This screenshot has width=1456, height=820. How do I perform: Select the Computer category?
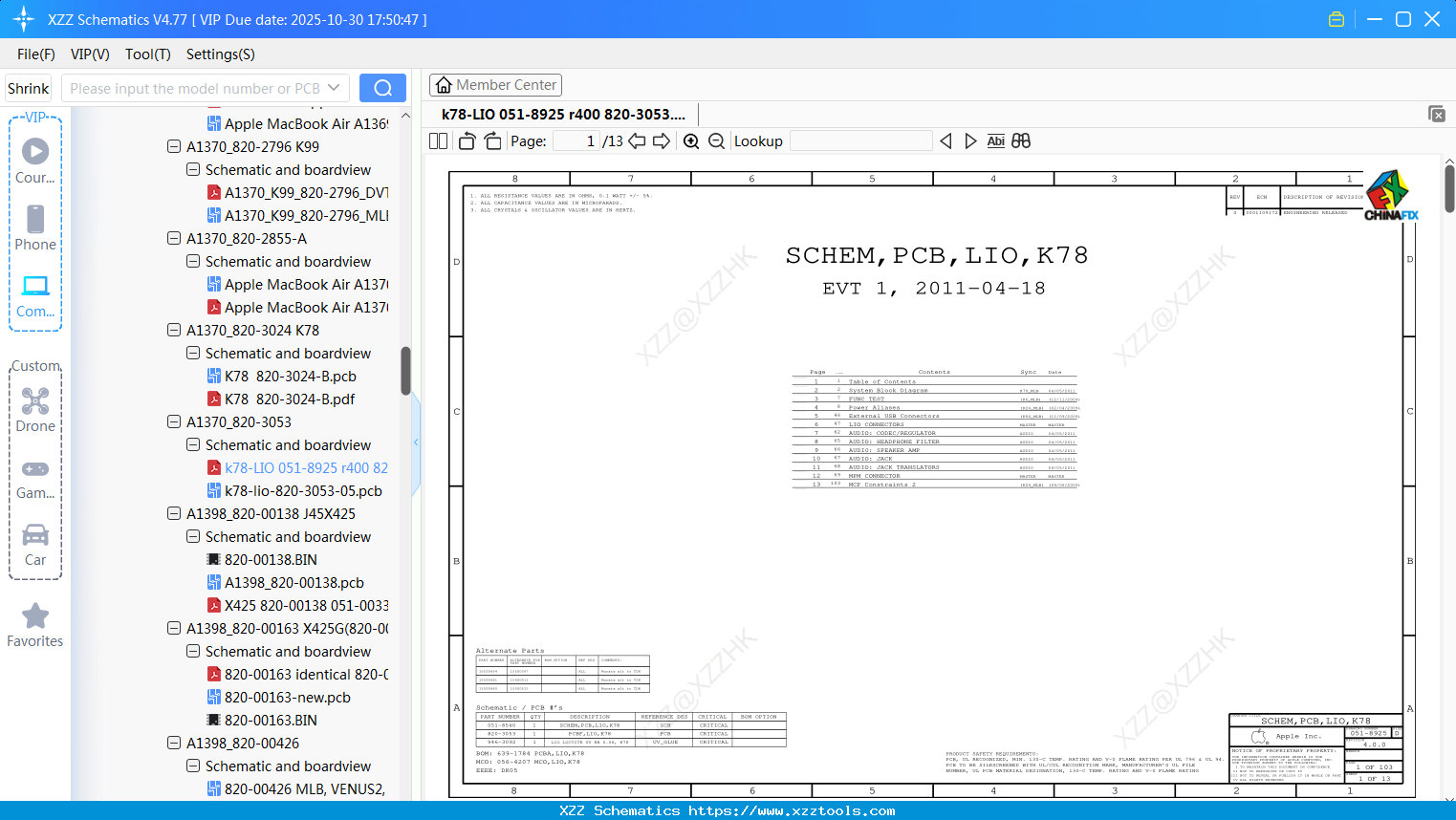pyautogui.click(x=35, y=295)
